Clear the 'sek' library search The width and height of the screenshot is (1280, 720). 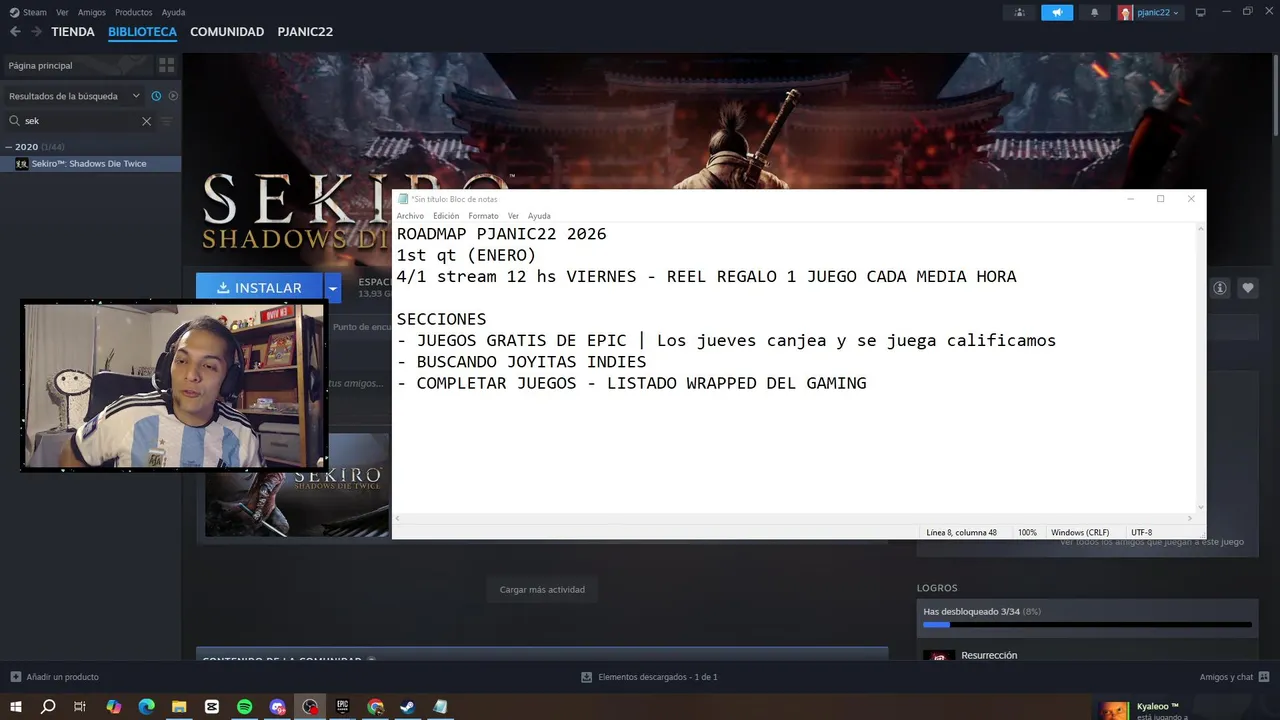[x=146, y=121]
